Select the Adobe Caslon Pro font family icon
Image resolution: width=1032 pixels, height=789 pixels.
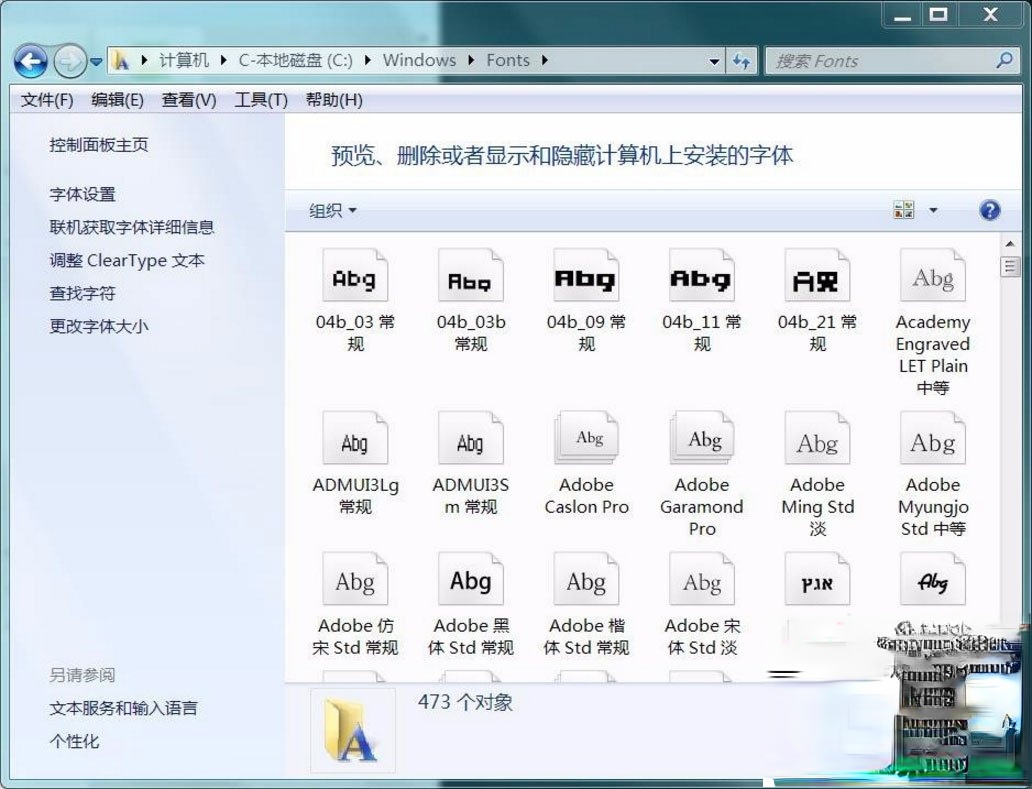586,437
